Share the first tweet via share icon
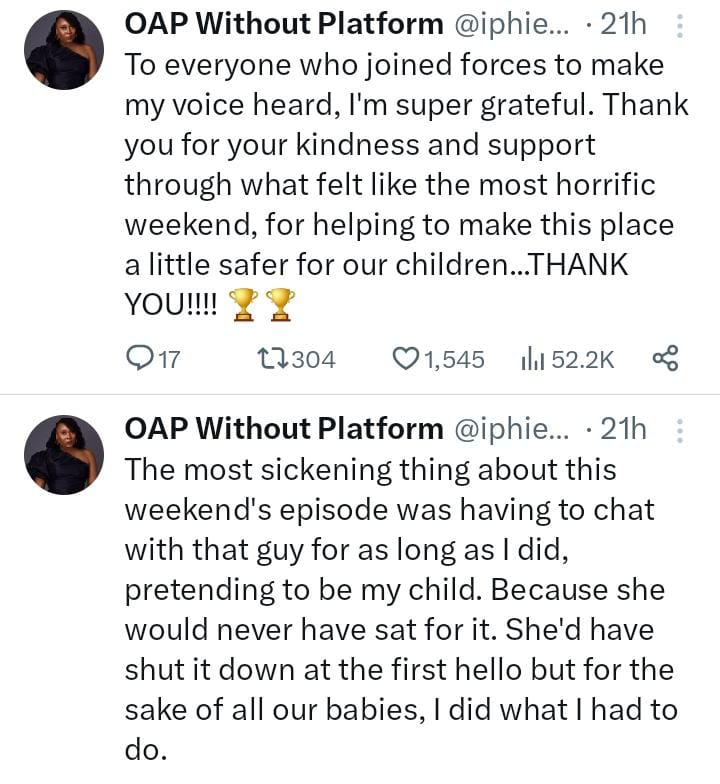Viewport: 720px width, 784px height. click(666, 358)
